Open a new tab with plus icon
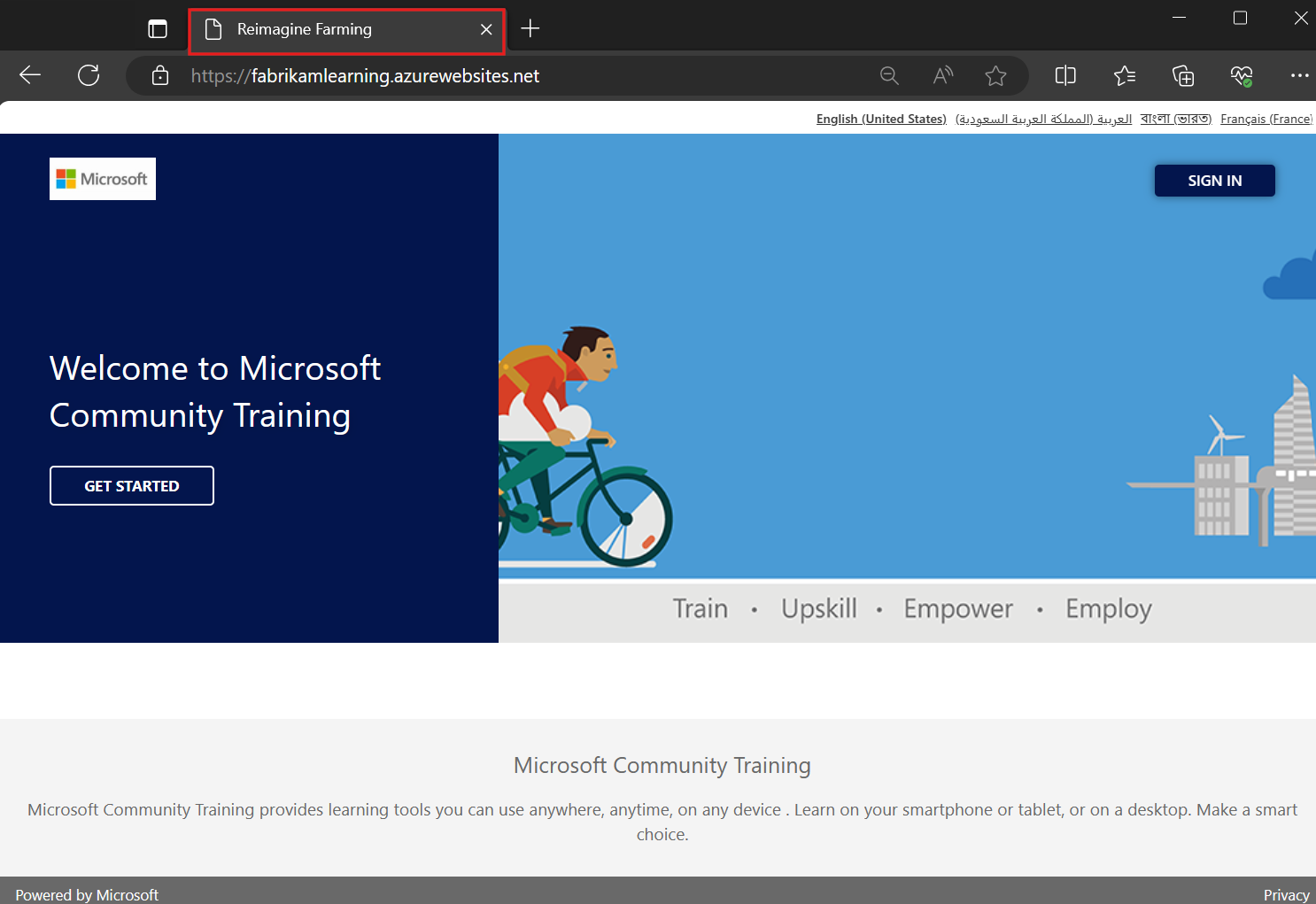This screenshot has height=904, width=1316. [x=530, y=29]
